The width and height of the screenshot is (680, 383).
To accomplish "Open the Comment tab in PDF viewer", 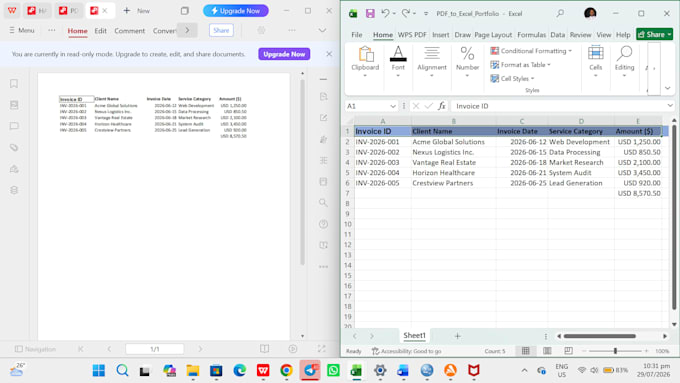I will 130,31.
